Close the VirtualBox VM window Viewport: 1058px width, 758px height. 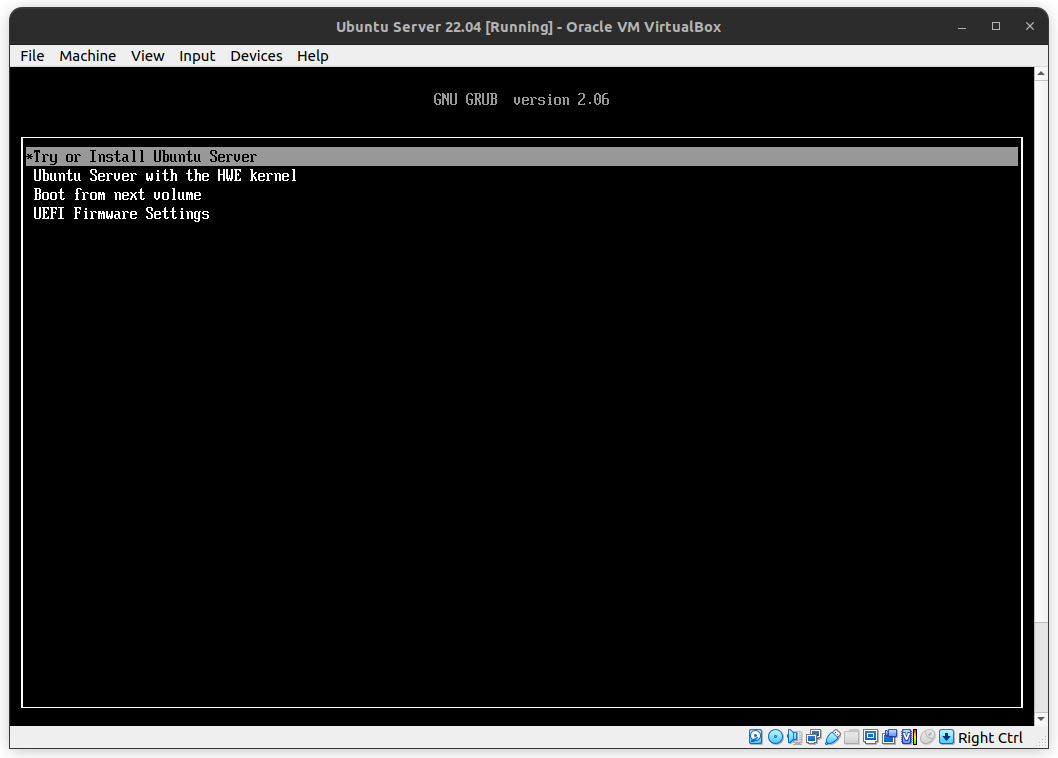click(1030, 26)
